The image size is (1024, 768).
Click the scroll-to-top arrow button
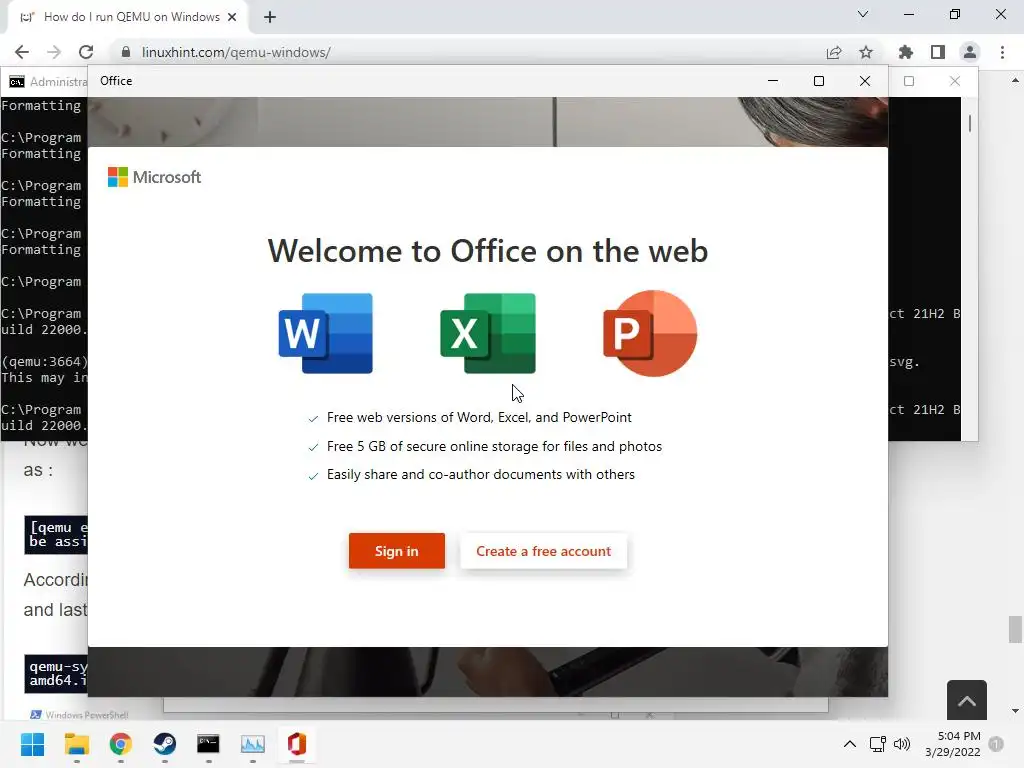pyautogui.click(x=967, y=700)
